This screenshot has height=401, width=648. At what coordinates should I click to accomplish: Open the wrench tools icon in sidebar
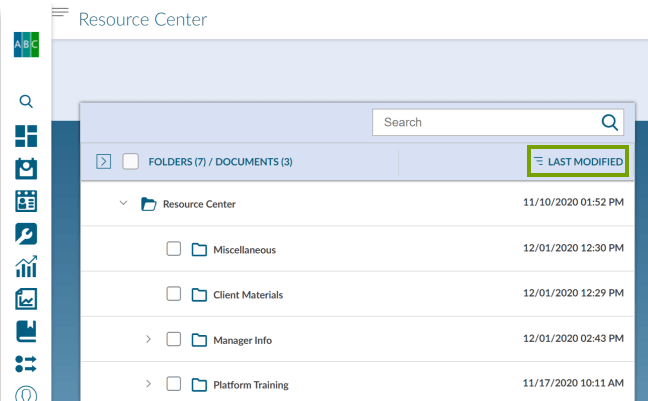click(26, 234)
